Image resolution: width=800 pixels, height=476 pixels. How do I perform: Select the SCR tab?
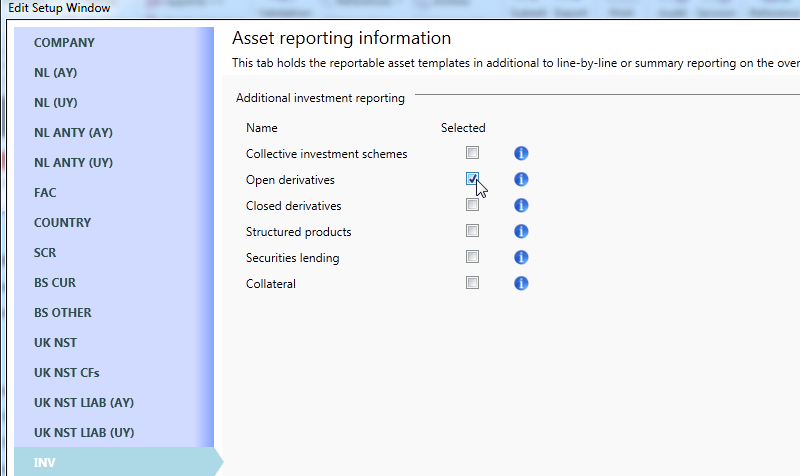click(x=114, y=253)
